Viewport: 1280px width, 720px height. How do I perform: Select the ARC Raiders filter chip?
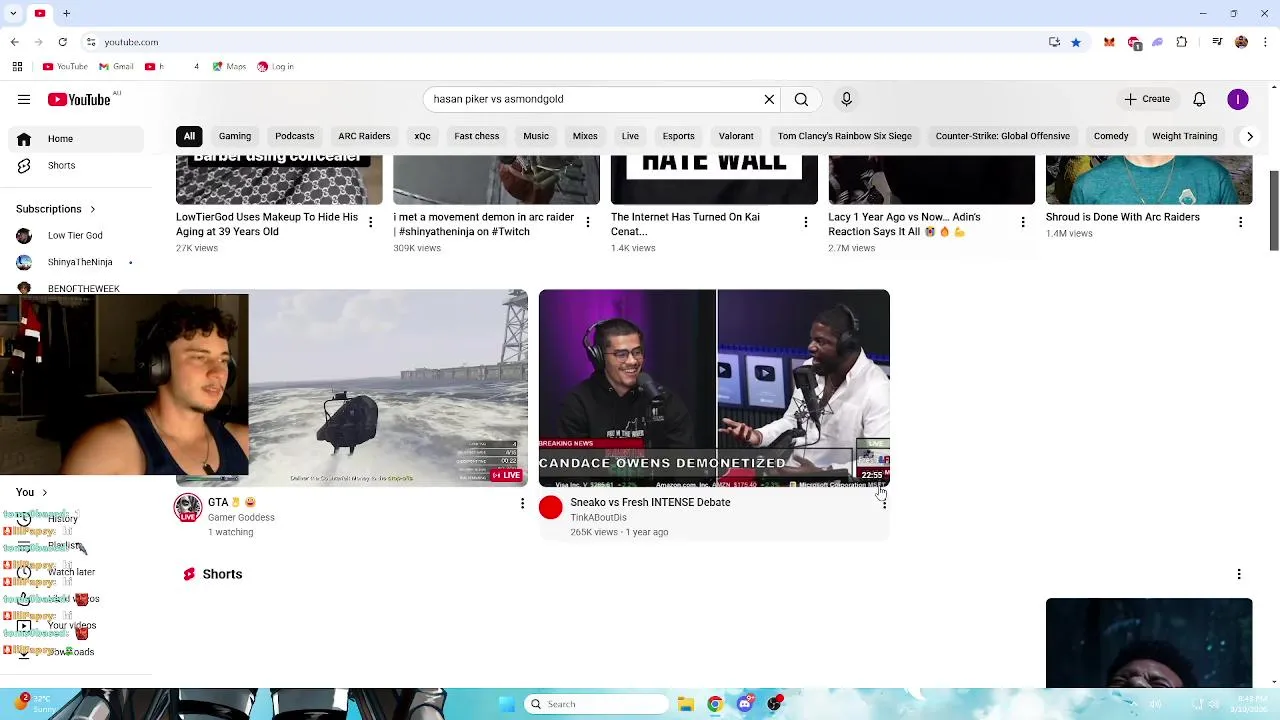364,136
